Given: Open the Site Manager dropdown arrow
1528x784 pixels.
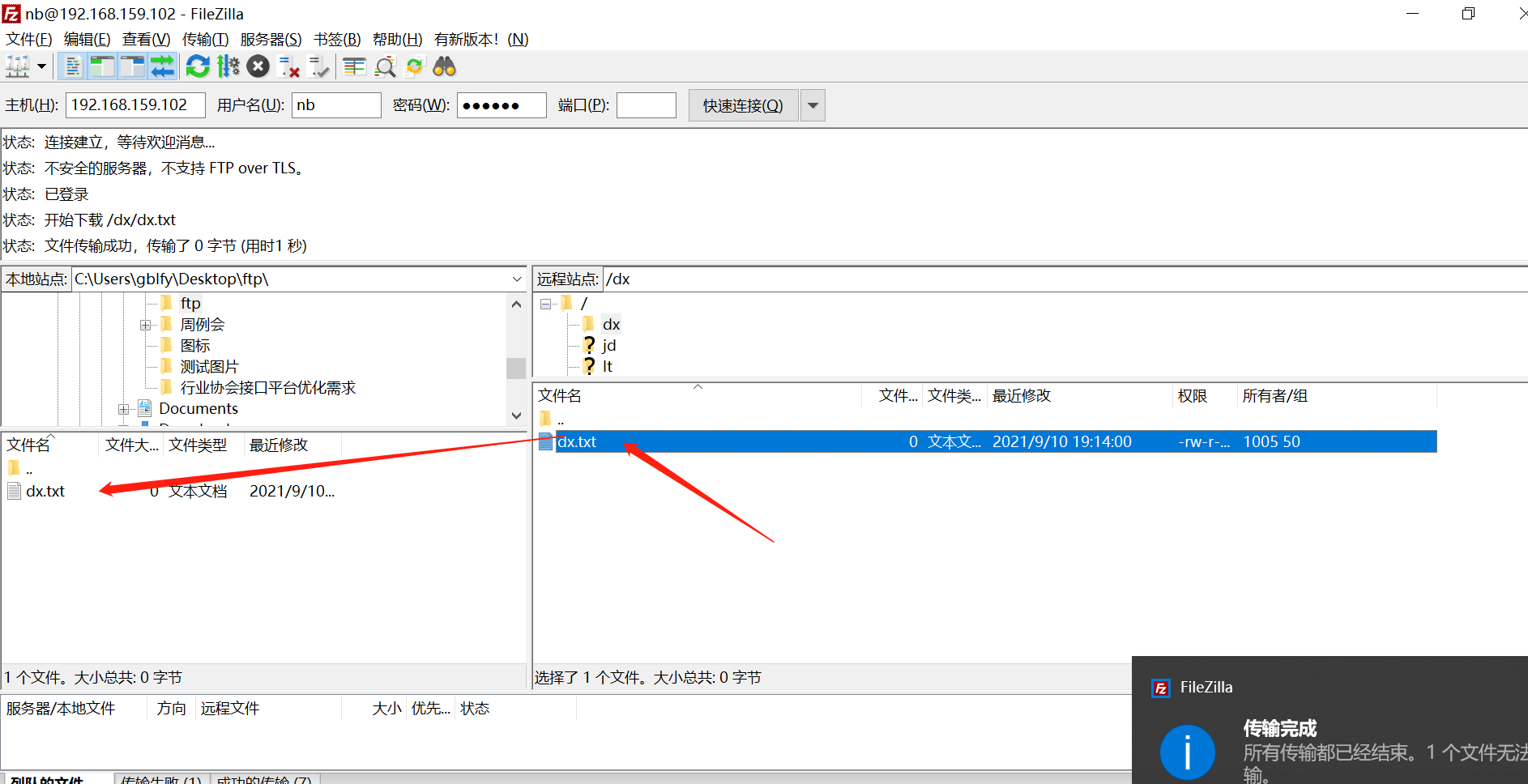Looking at the screenshot, I should point(41,66).
